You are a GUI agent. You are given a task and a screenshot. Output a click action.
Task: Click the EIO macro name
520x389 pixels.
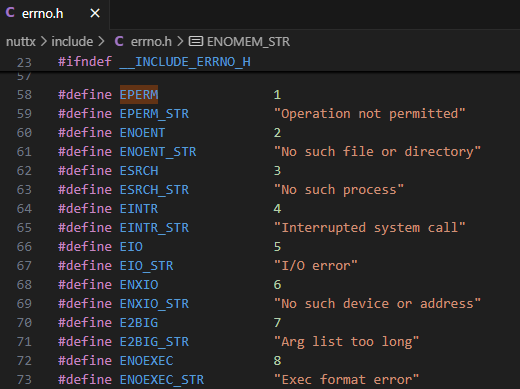[x=131, y=247]
